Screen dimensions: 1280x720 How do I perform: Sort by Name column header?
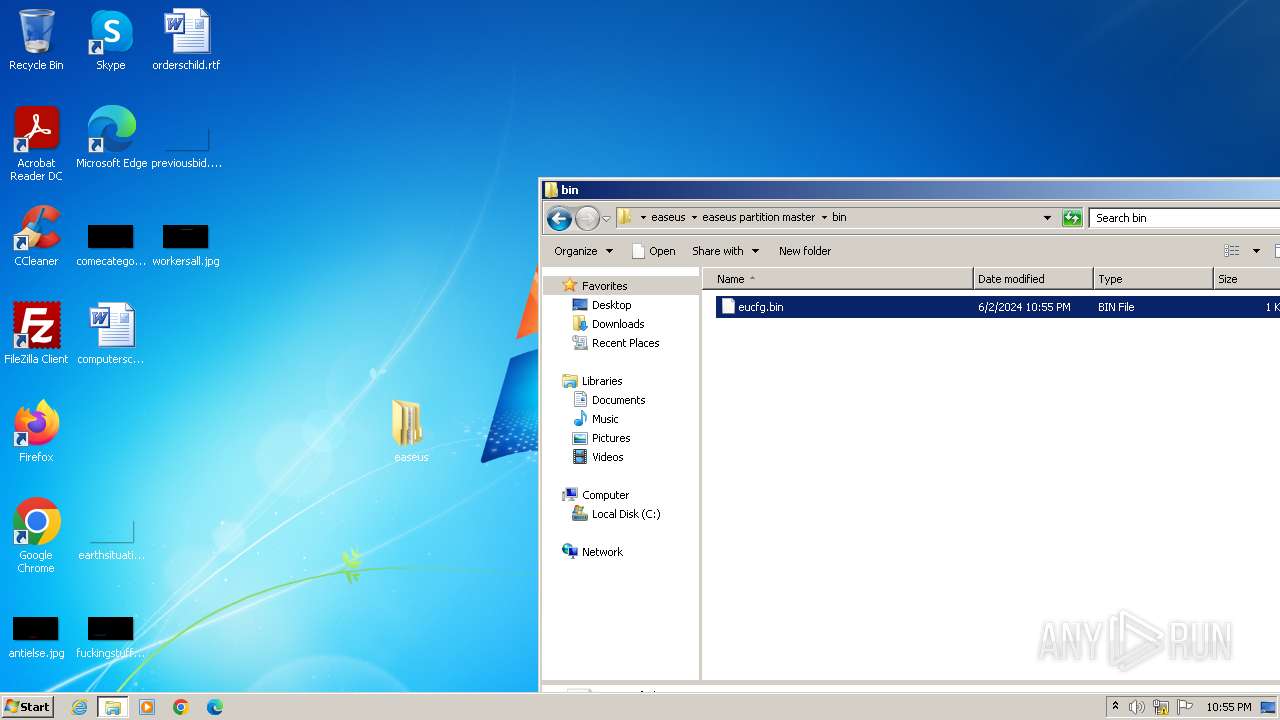point(838,279)
